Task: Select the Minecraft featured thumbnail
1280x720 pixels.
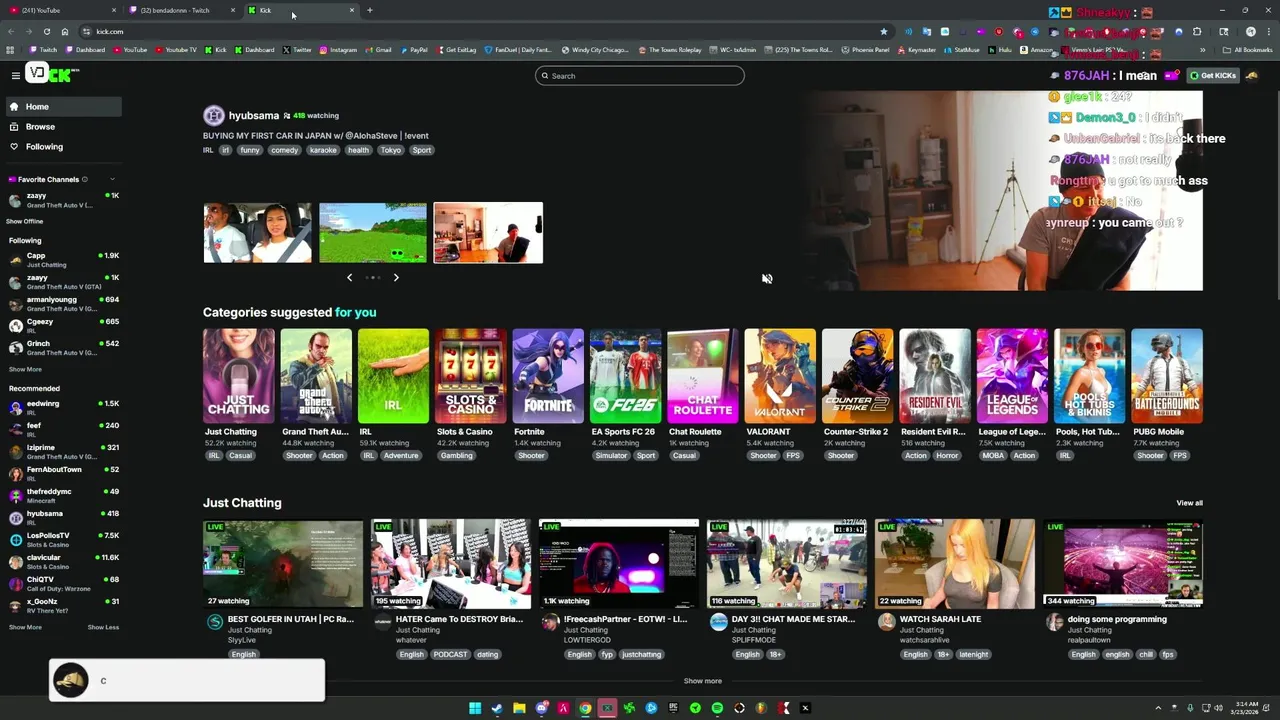Action: [373, 233]
